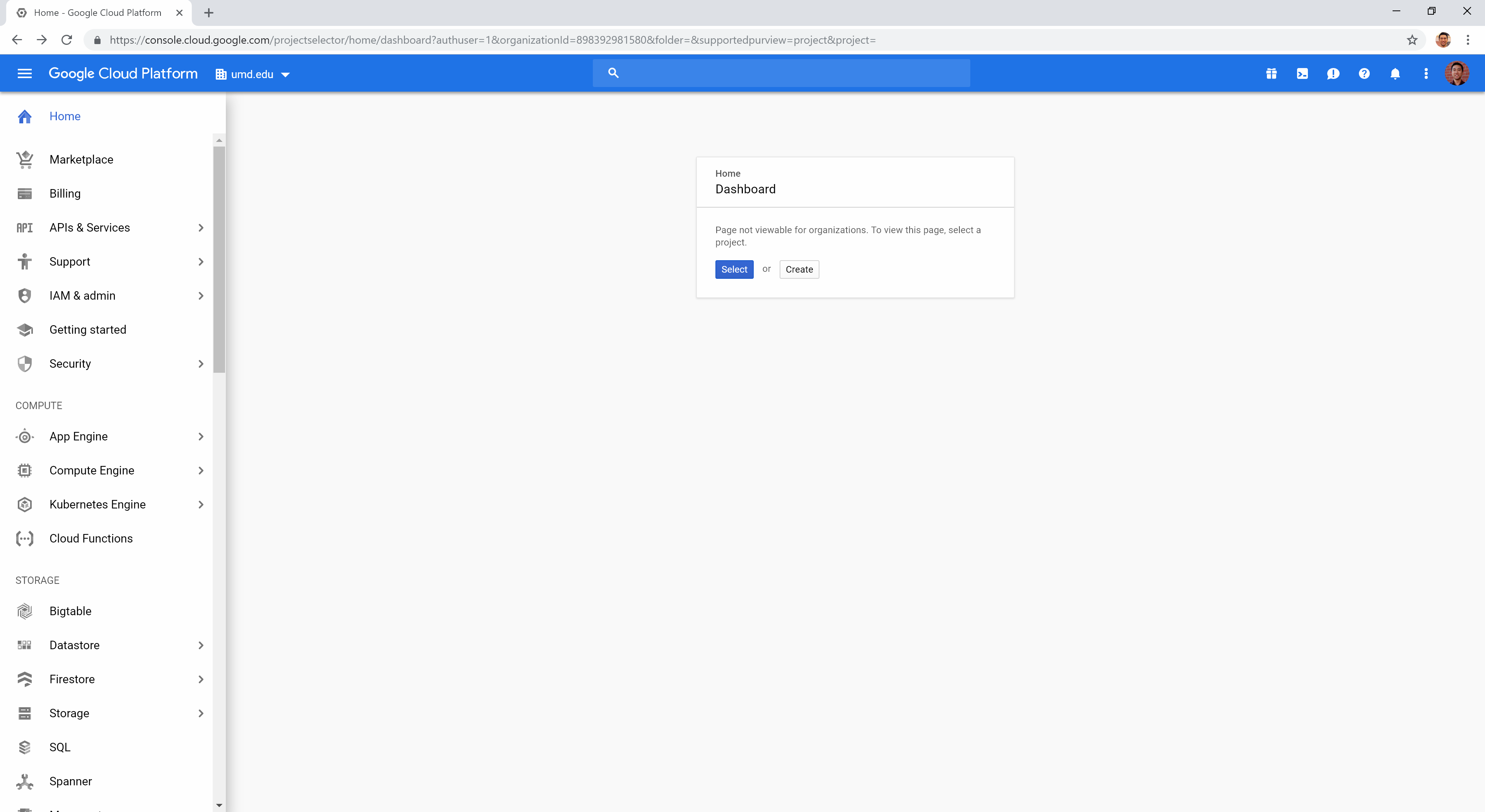Image resolution: width=1485 pixels, height=812 pixels.
Task: Click sidebar scroll up arrow
Action: click(219, 141)
